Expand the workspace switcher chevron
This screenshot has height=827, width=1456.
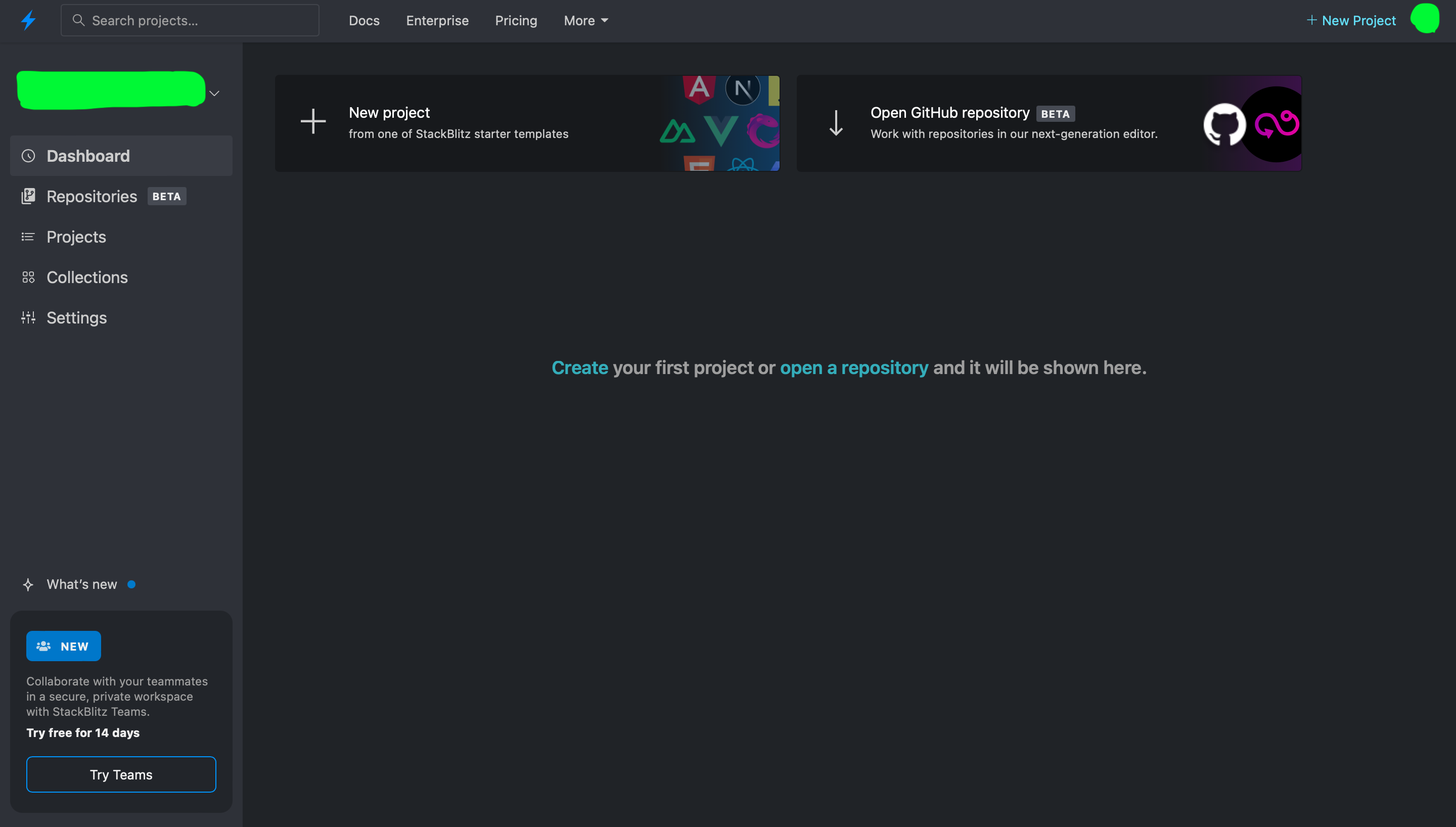214,93
